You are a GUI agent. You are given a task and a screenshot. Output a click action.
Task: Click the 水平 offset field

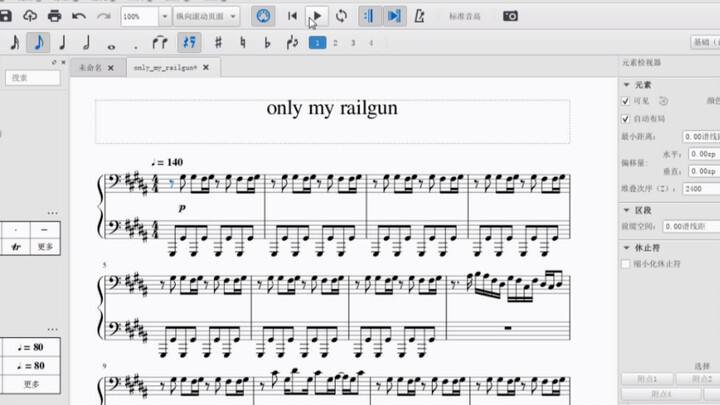[704, 154]
